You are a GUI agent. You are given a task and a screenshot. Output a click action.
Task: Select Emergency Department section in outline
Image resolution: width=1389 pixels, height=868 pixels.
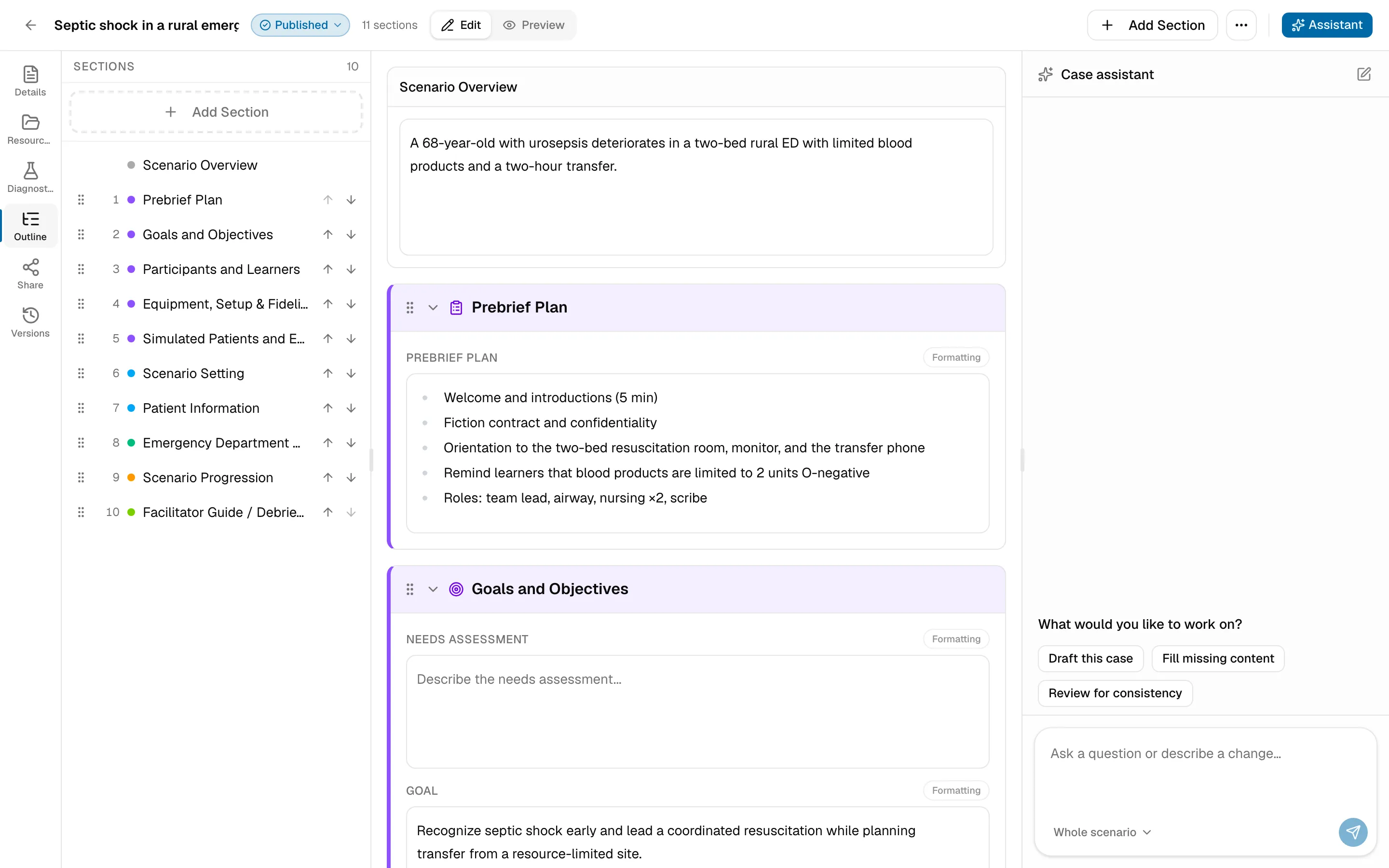tap(221, 443)
